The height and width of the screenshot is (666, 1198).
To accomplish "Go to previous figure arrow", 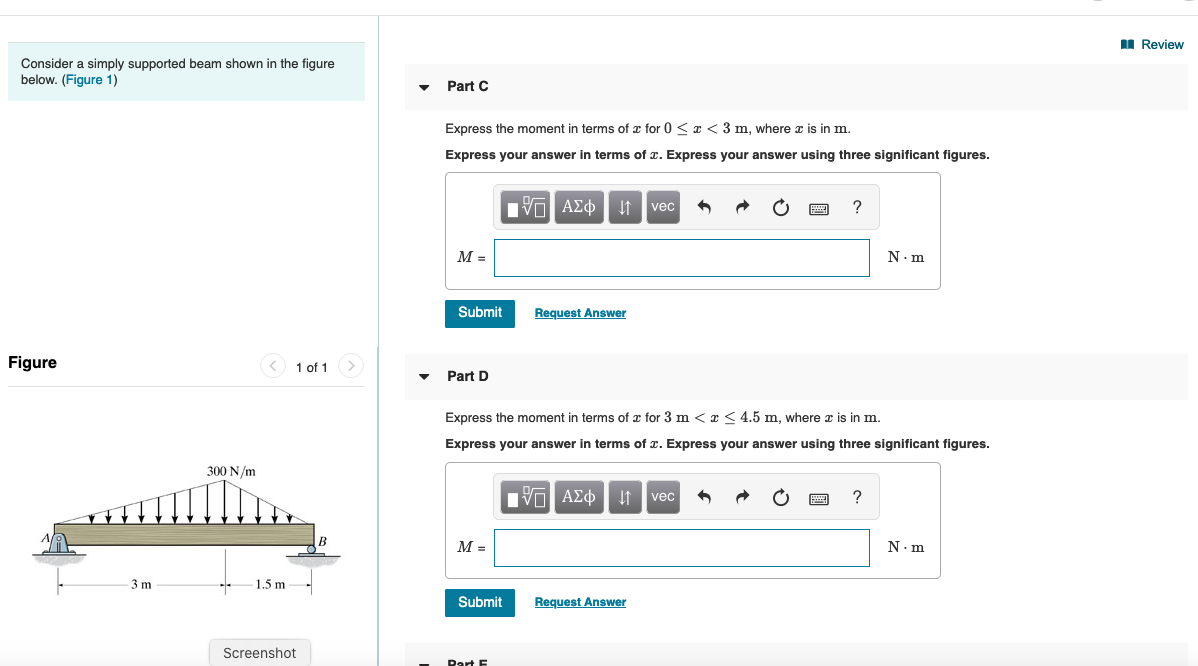I will (273, 366).
